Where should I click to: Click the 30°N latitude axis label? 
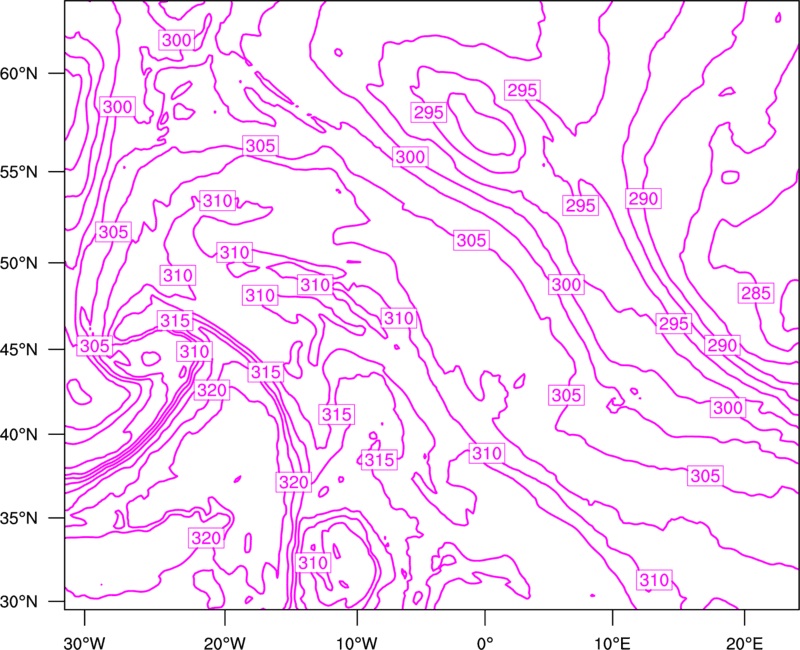pyautogui.click(x=19, y=602)
